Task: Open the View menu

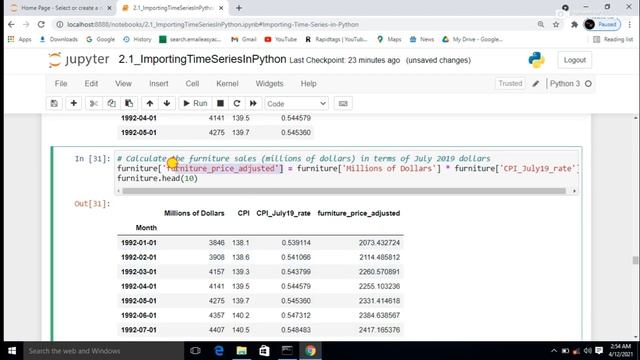Action: click(123, 83)
